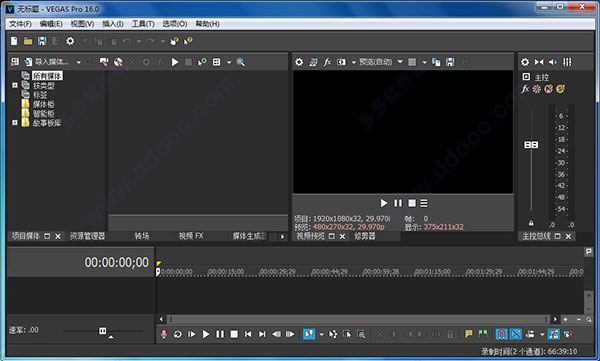Select the 标签 tree item
Viewport: 600px width, 361px height.
(x=40, y=95)
